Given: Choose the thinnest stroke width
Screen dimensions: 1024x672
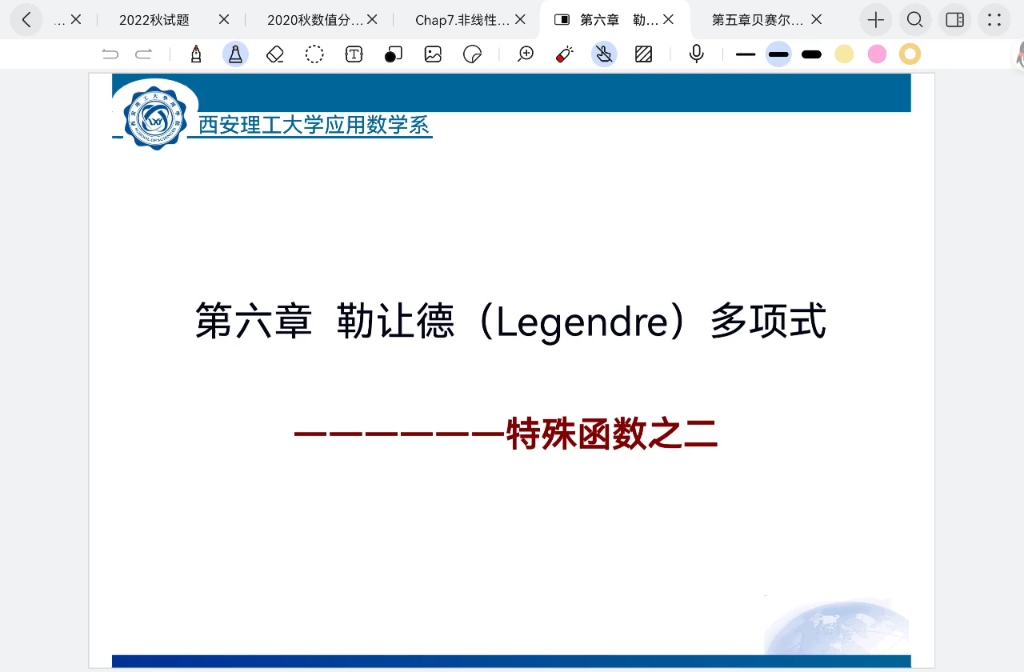Looking at the screenshot, I should [745, 54].
